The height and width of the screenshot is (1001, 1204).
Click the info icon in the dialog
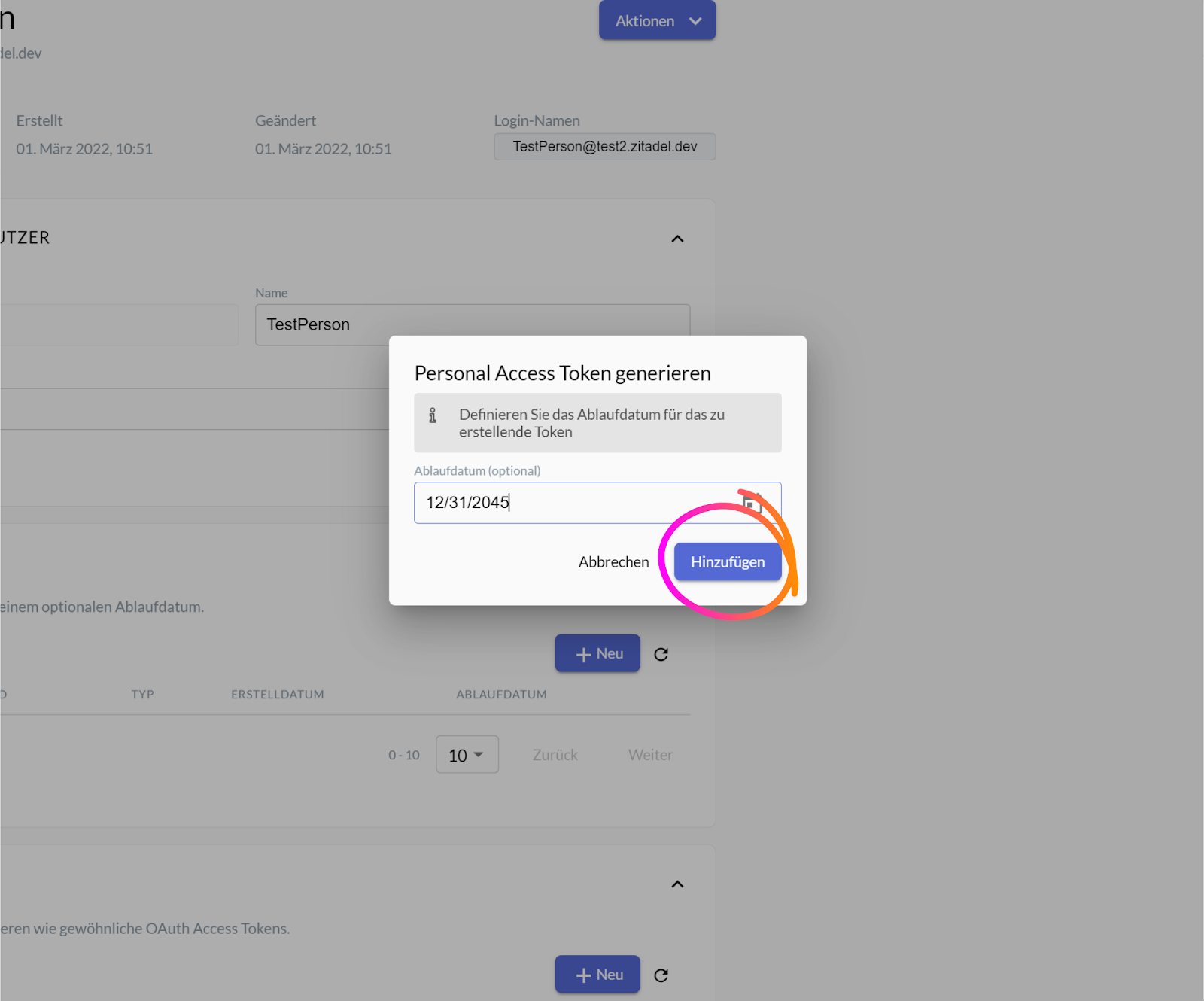click(433, 415)
